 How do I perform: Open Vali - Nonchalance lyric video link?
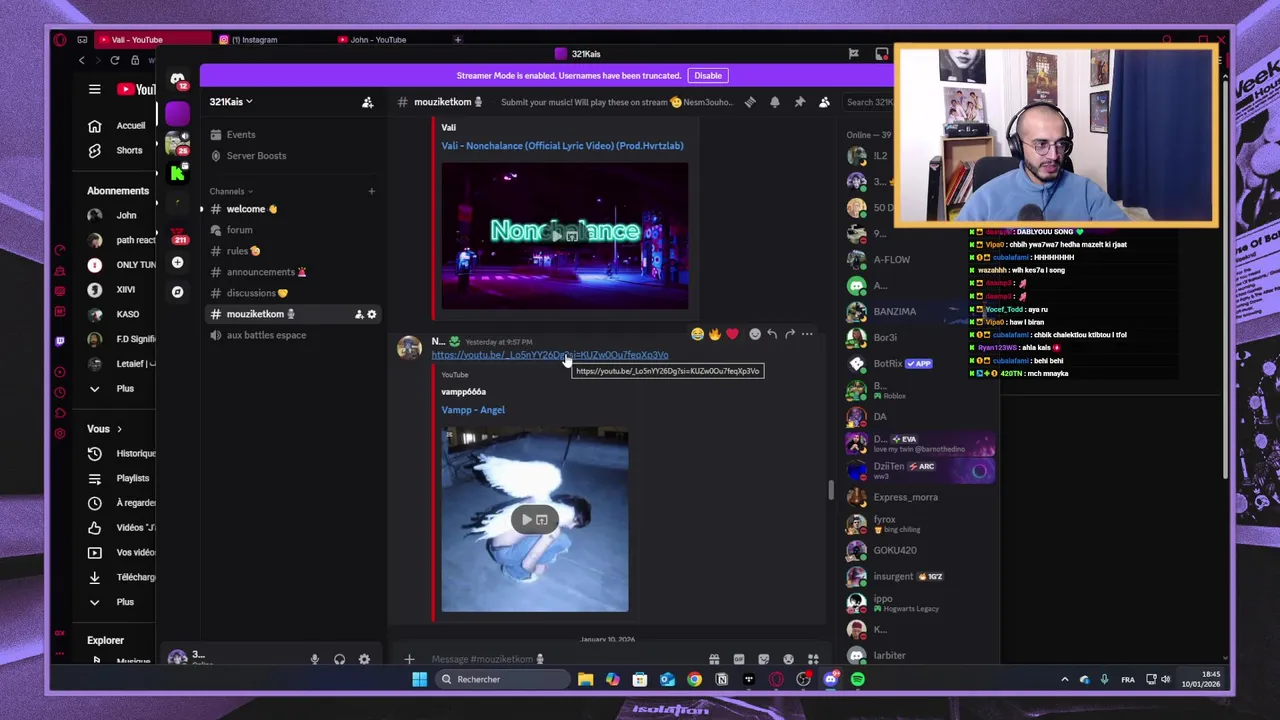point(563,146)
